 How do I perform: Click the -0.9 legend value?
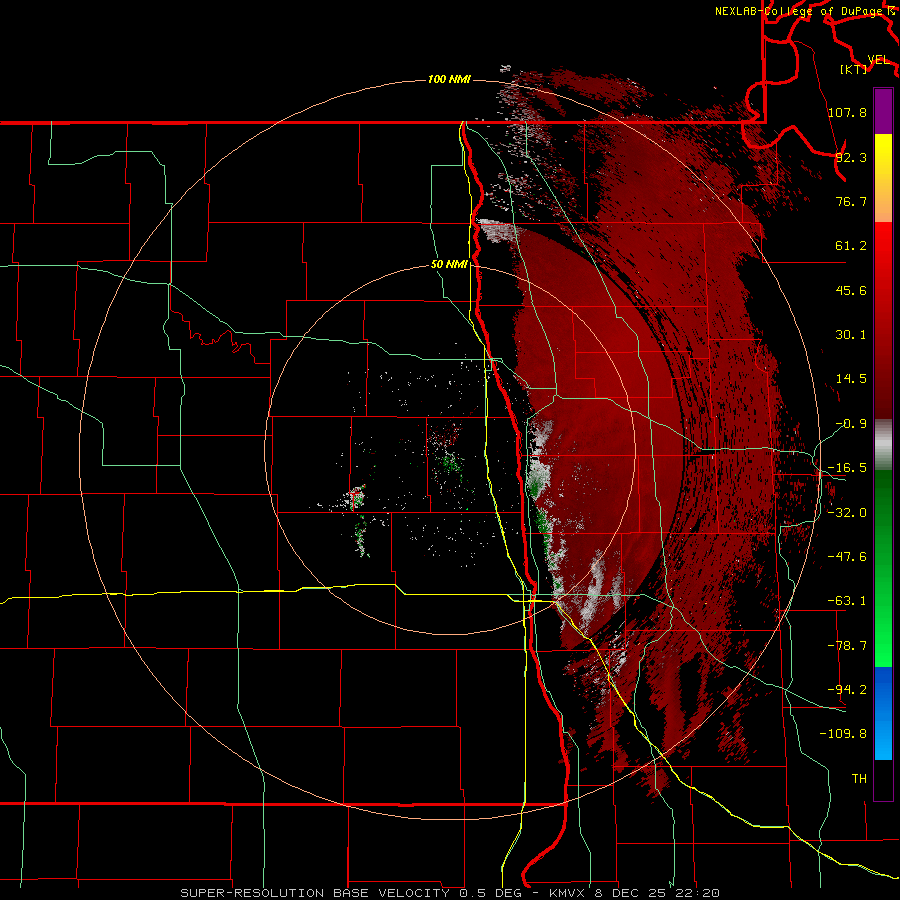pyautogui.click(x=851, y=424)
